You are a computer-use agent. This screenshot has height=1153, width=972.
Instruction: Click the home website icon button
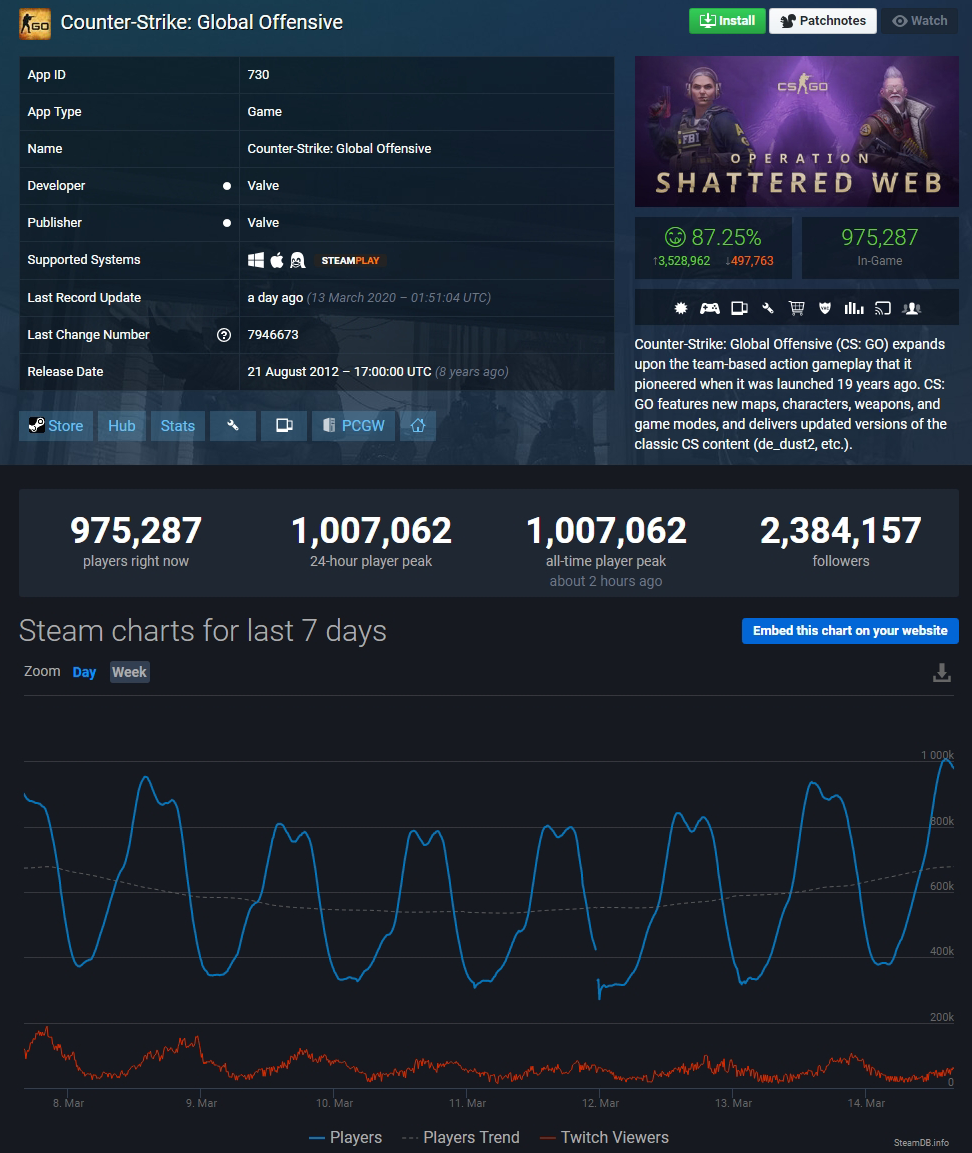[418, 426]
